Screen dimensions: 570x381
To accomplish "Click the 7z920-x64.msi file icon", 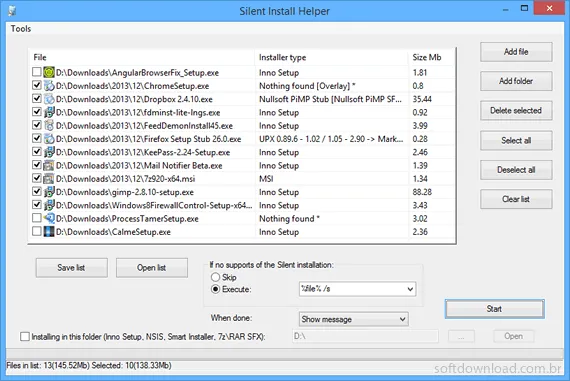I will 49,179.
